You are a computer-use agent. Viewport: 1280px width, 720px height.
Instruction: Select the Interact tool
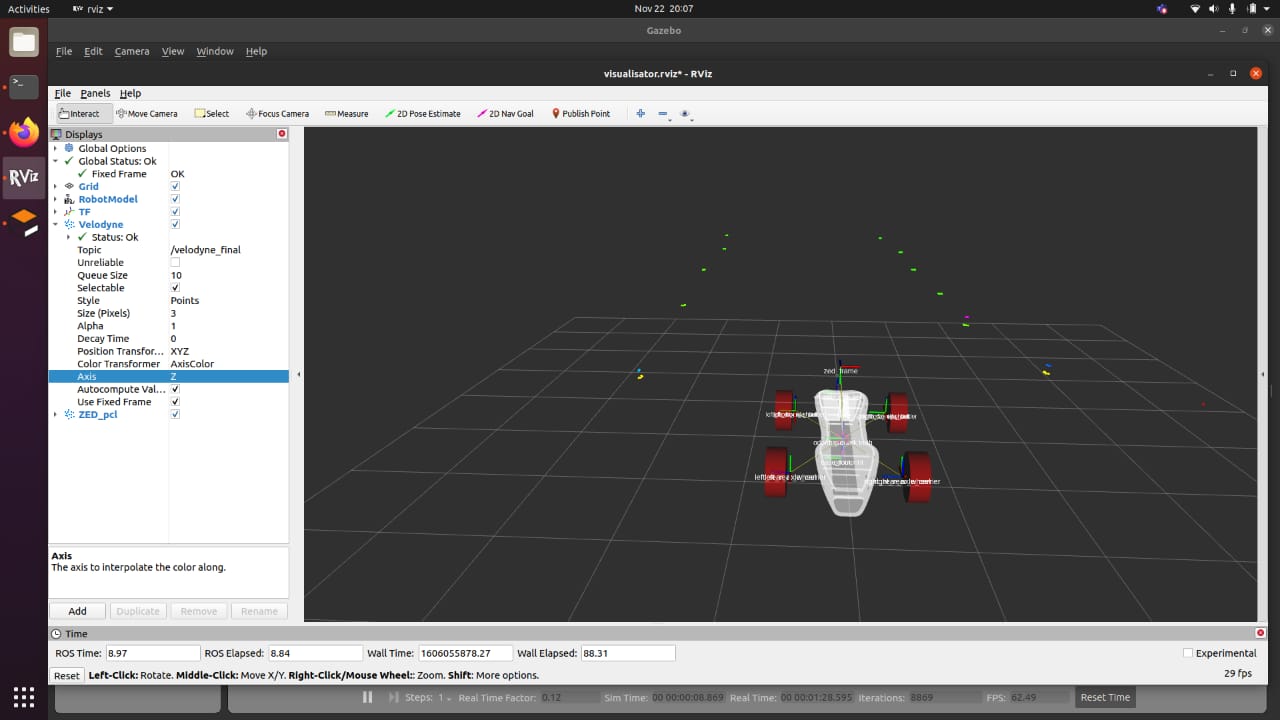click(82, 113)
